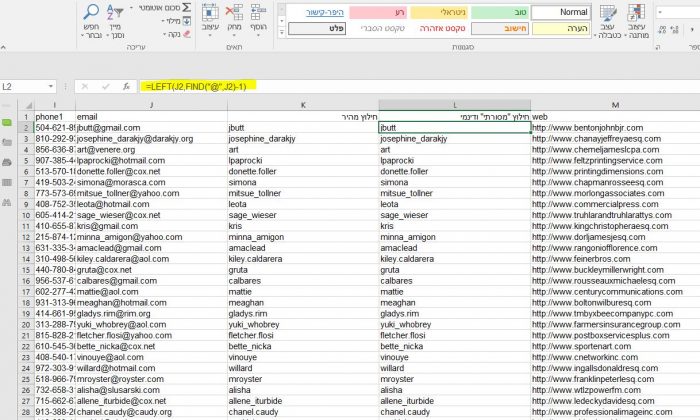Select column K header

[303, 105]
